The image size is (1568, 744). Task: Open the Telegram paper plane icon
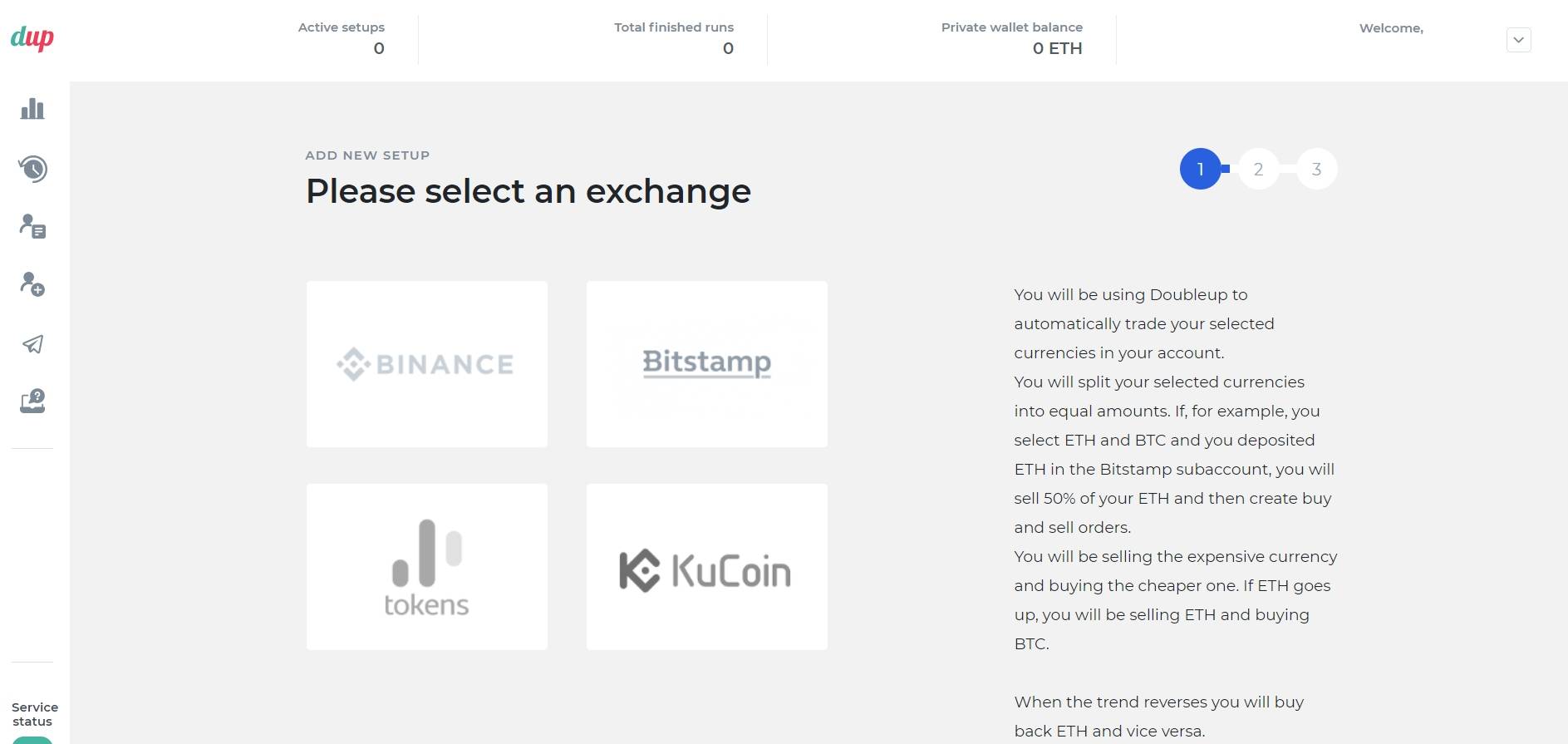coord(32,344)
